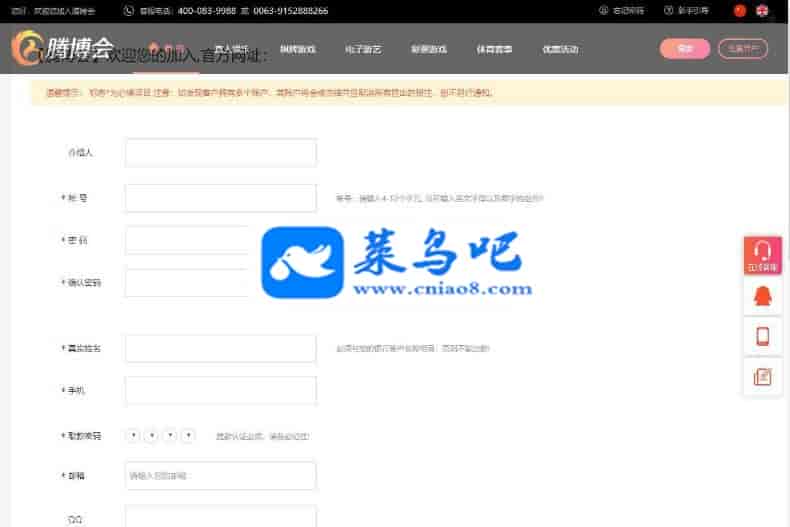Click the hint text beside the real name field

pyautogui.click(x=413, y=348)
